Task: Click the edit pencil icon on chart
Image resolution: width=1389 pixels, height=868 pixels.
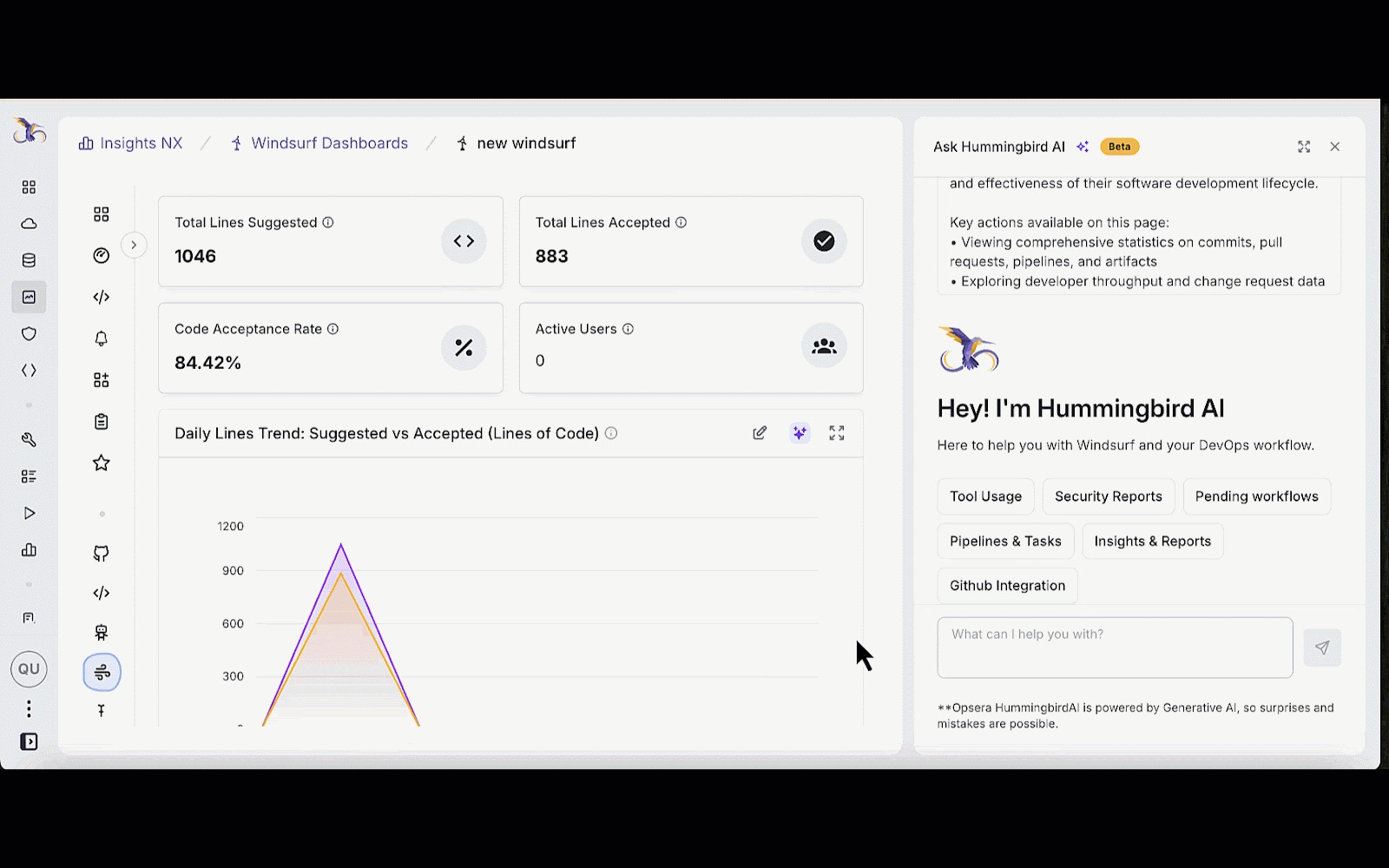Action: click(760, 433)
